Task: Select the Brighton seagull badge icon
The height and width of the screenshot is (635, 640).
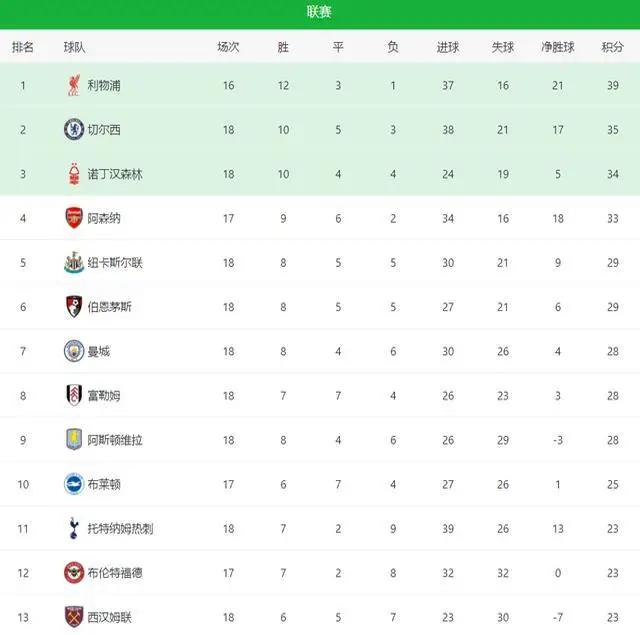Action: click(x=74, y=484)
